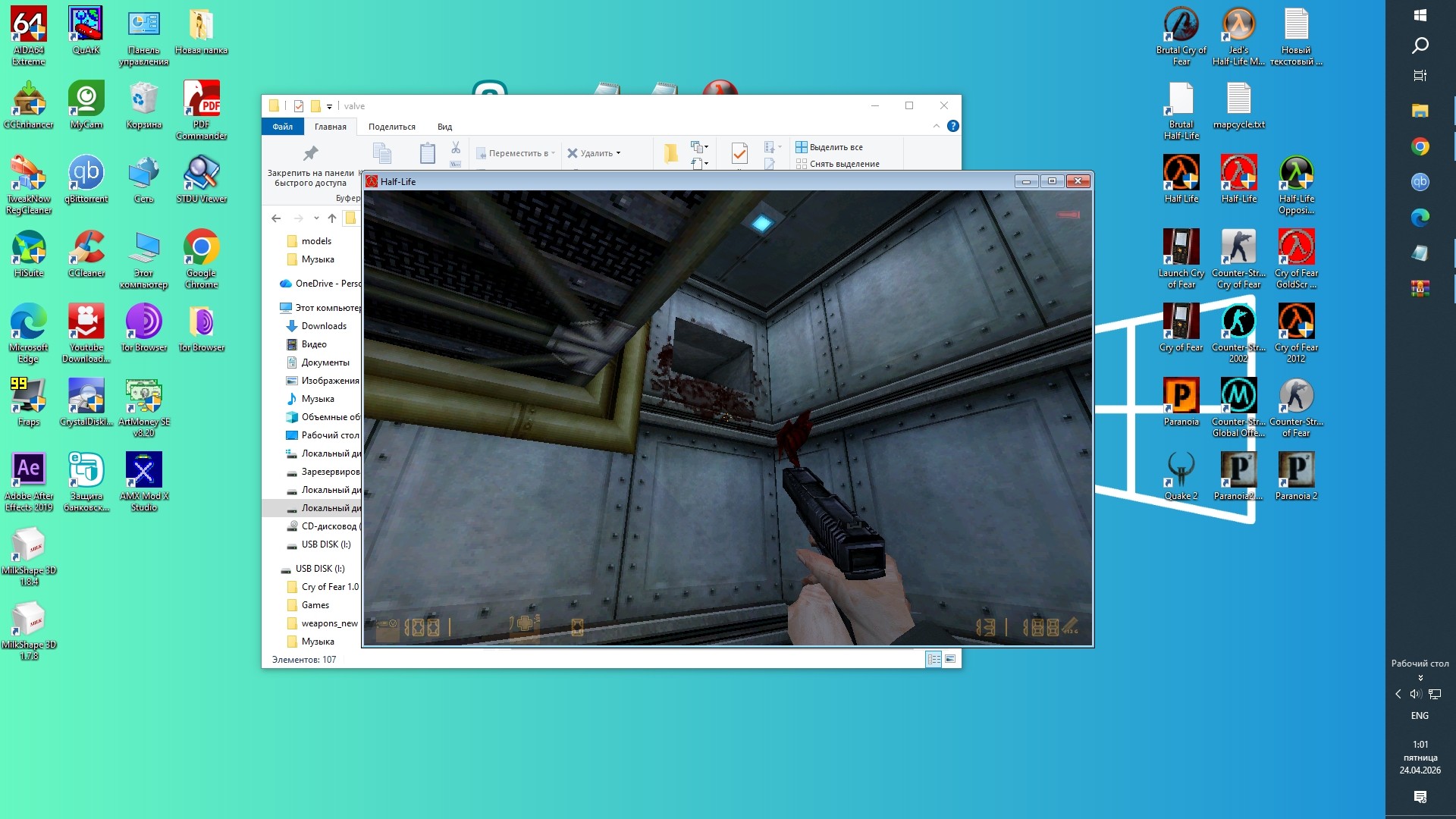Select Downloads in the navigation tree
Viewport: 1456px width, 819px height.
tap(324, 326)
